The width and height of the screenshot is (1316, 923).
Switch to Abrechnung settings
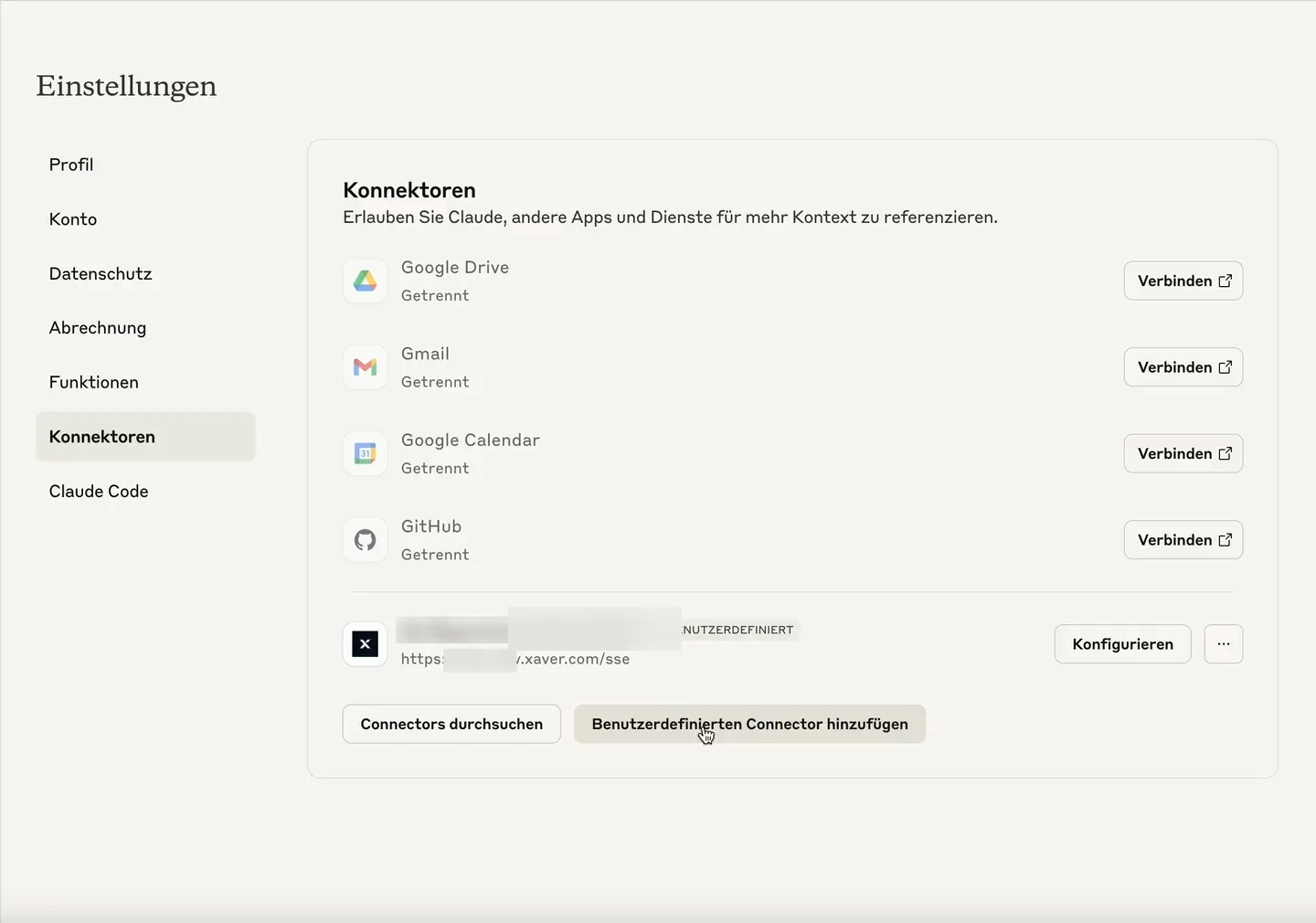[x=145, y=328]
